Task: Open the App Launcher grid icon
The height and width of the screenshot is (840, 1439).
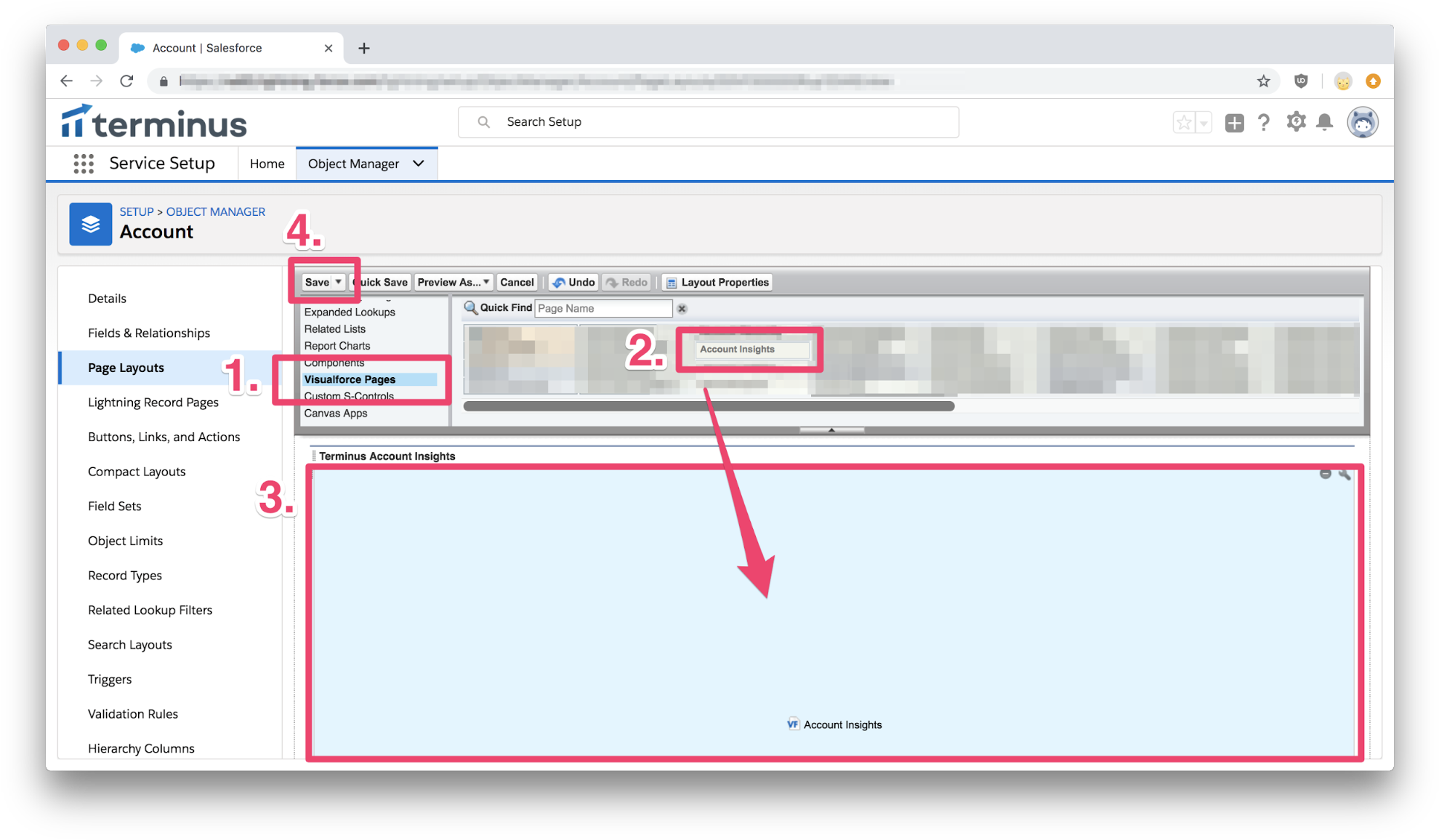Action: click(x=84, y=163)
